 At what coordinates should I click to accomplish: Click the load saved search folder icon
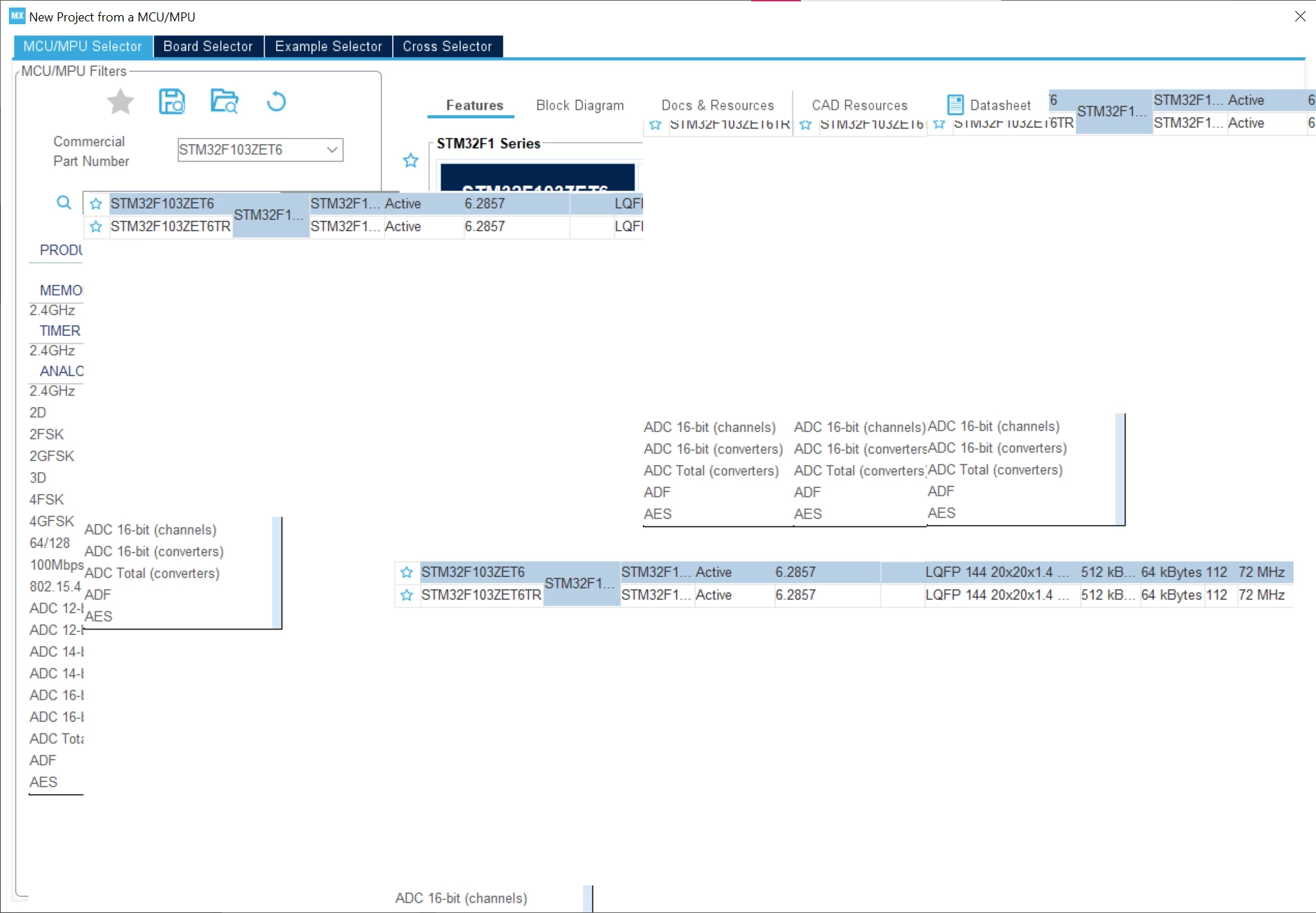224,101
